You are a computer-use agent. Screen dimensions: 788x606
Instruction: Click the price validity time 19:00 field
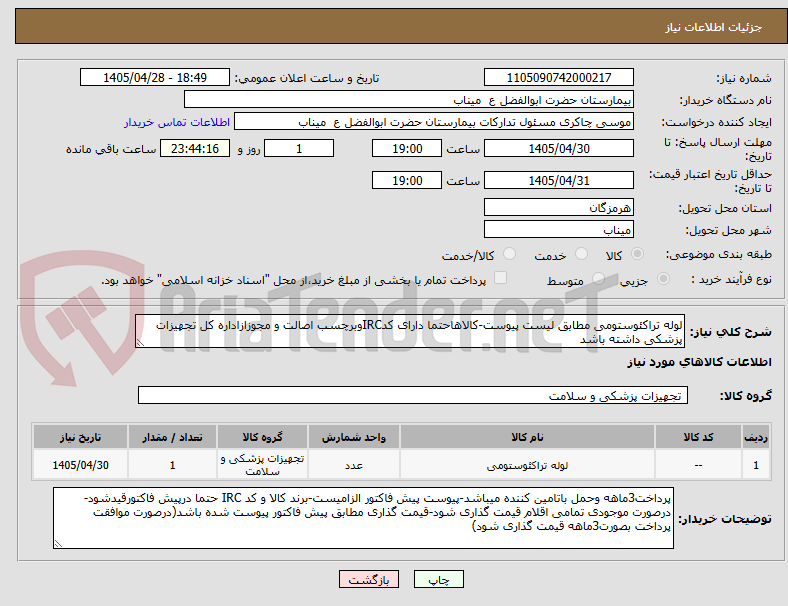coord(407,180)
